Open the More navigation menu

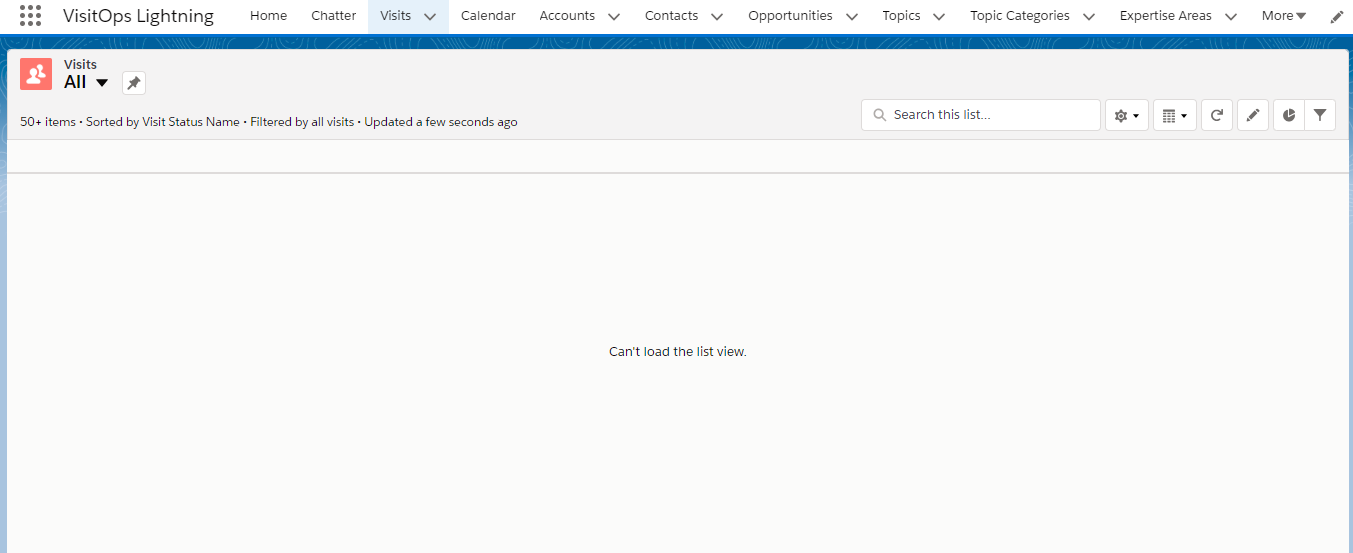coord(1284,16)
